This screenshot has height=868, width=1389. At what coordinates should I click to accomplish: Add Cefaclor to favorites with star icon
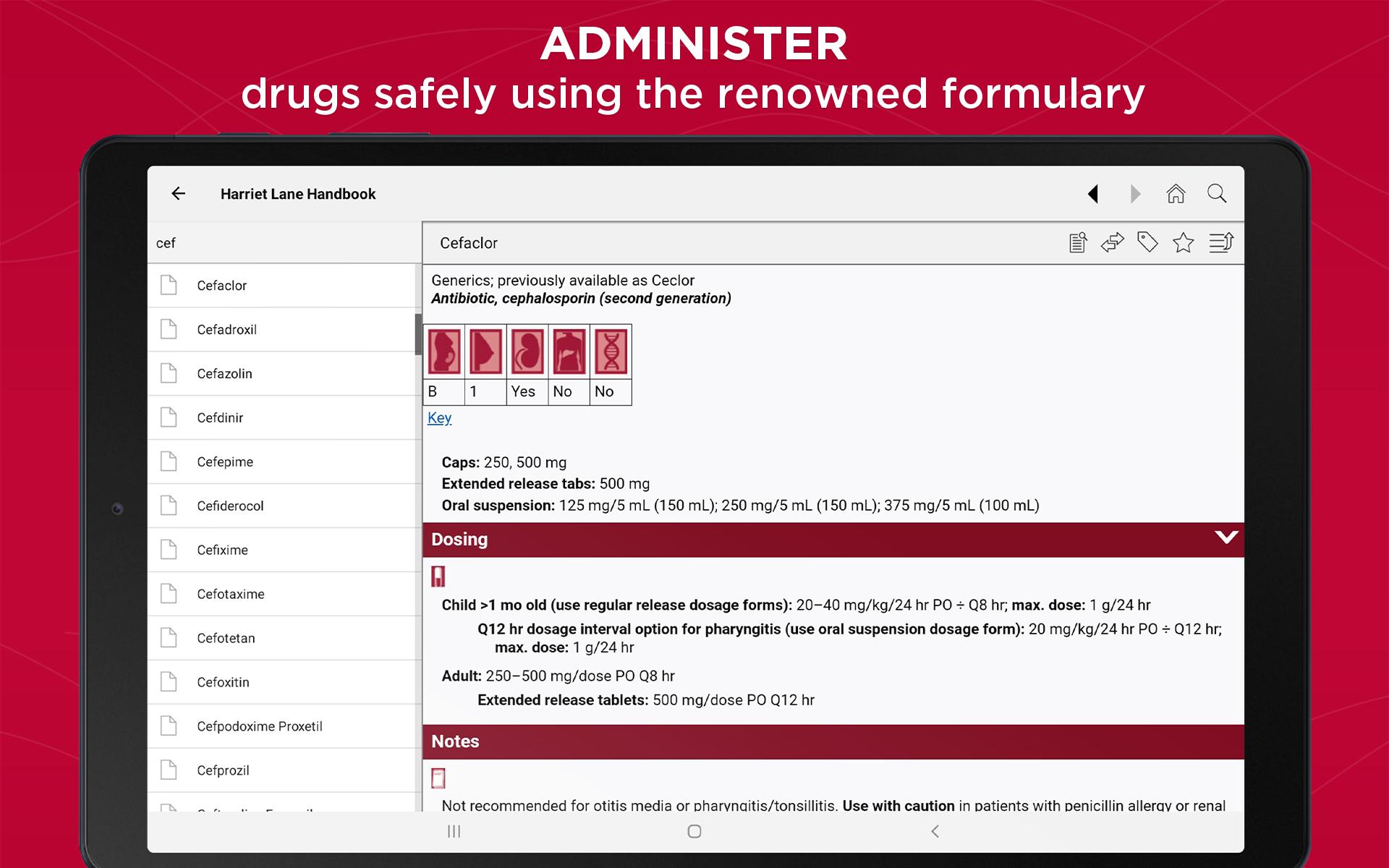pyautogui.click(x=1184, y=243)
